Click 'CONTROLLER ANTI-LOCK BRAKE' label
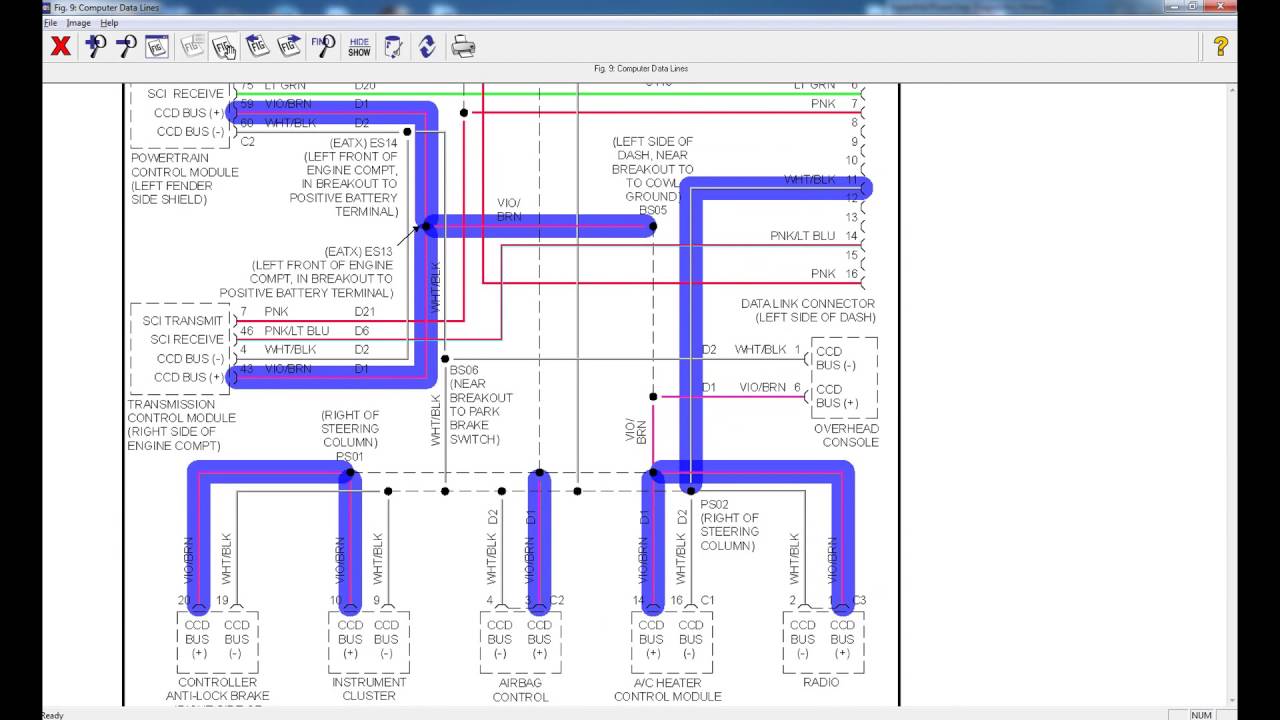Image resolution: width=1280 pixels, height=720 pixels. (217, 689)
